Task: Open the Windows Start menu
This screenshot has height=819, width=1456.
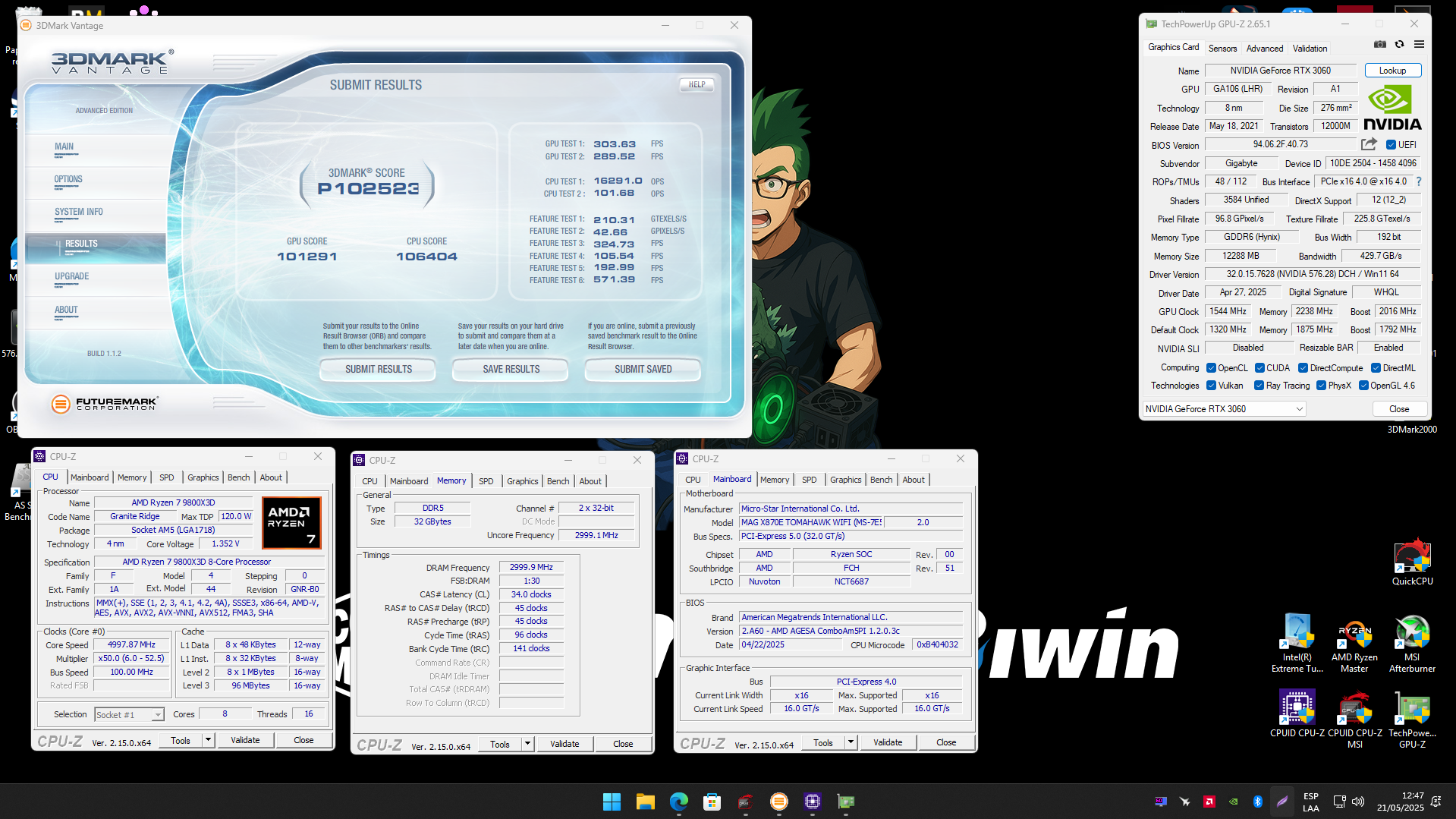Action: [612, 802]
